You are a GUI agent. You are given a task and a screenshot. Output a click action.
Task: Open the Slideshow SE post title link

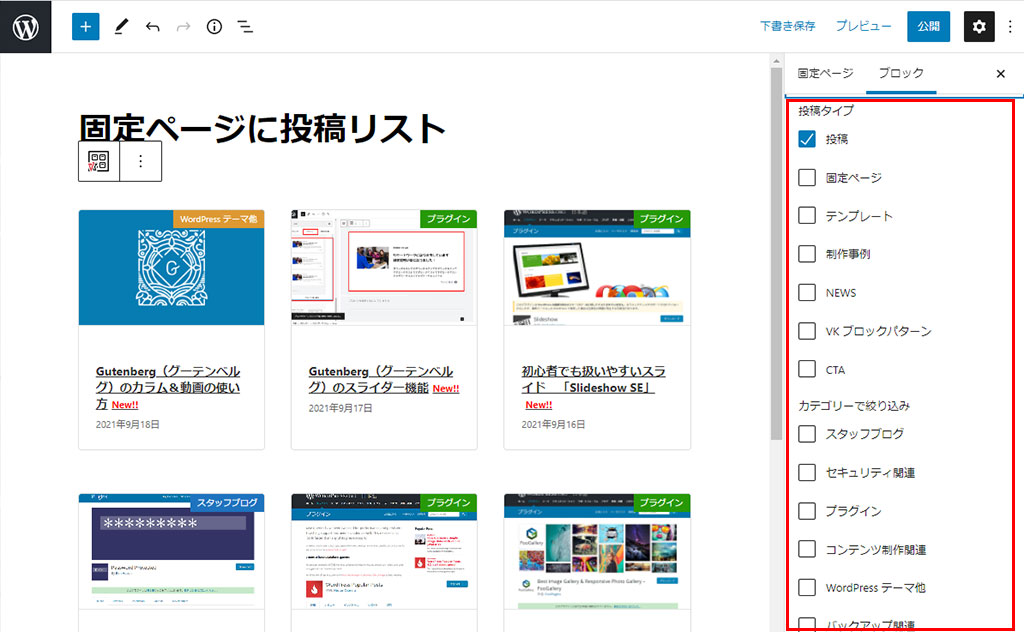pos(593,379)
